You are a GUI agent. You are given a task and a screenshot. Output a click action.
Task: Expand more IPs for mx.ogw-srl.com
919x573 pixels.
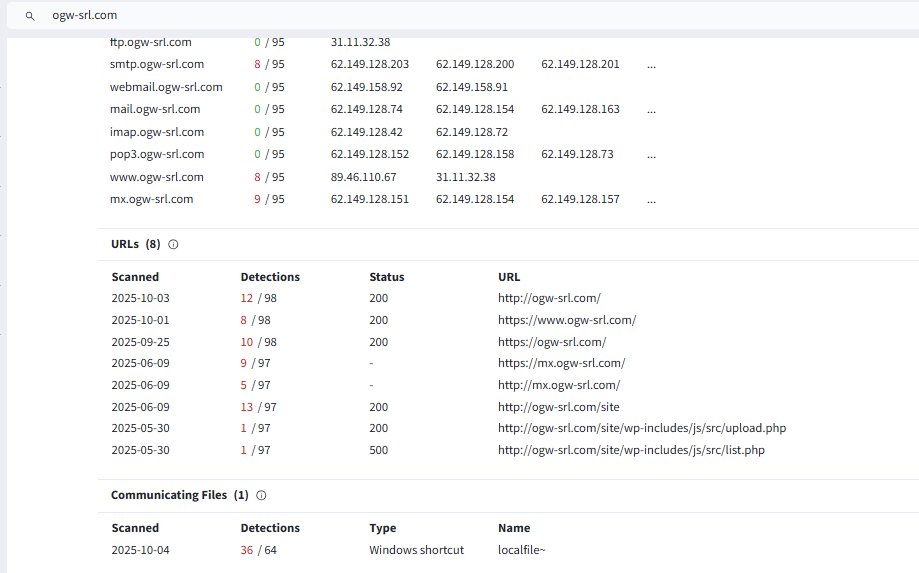point(651,200)
